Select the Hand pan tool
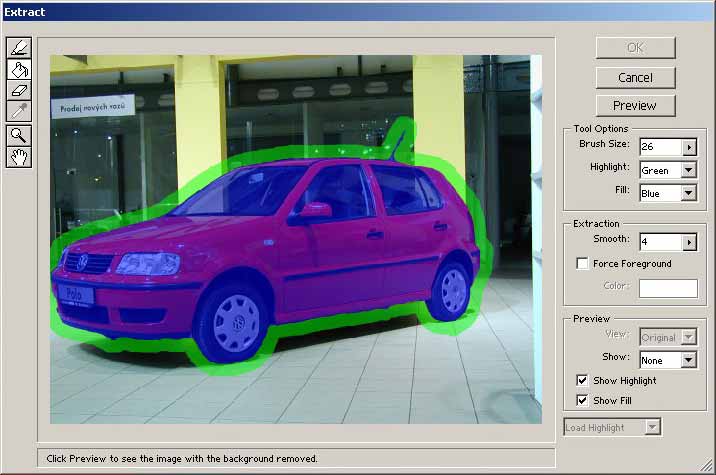 19,157
